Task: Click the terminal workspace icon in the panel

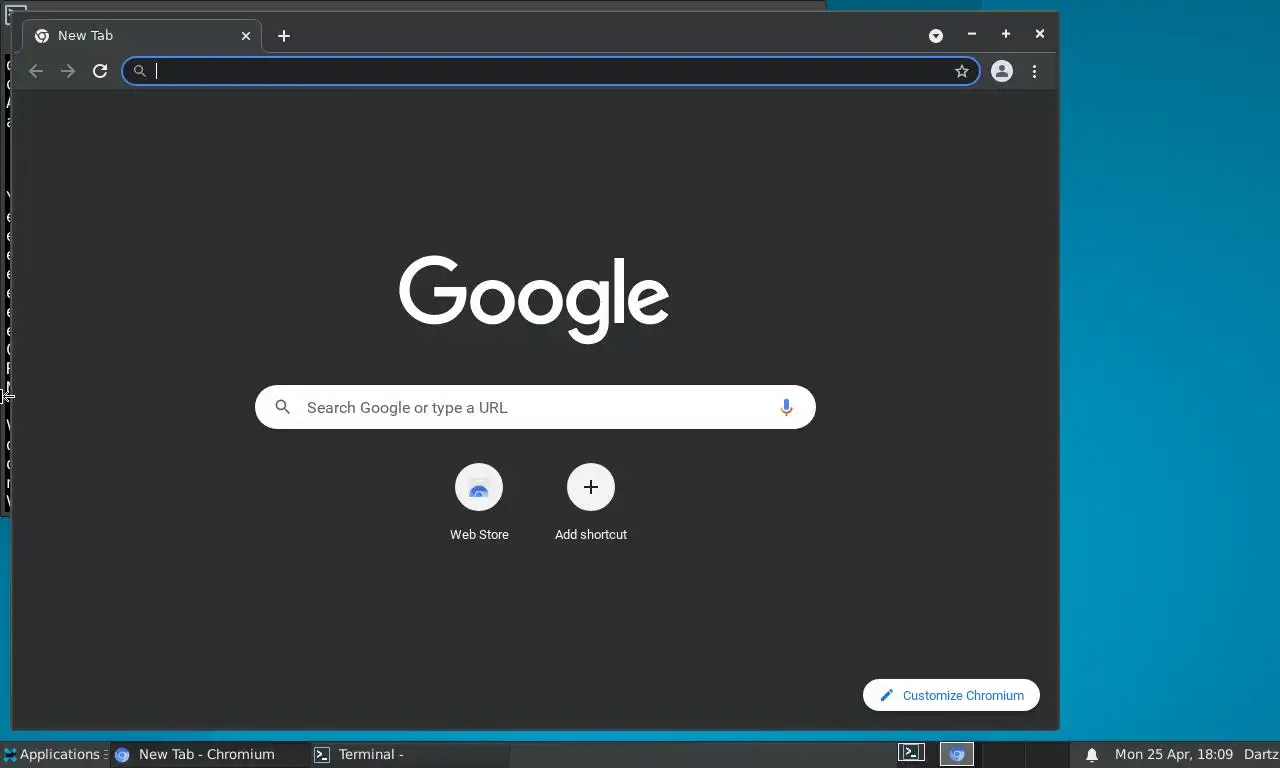Action: click(911, 753)
